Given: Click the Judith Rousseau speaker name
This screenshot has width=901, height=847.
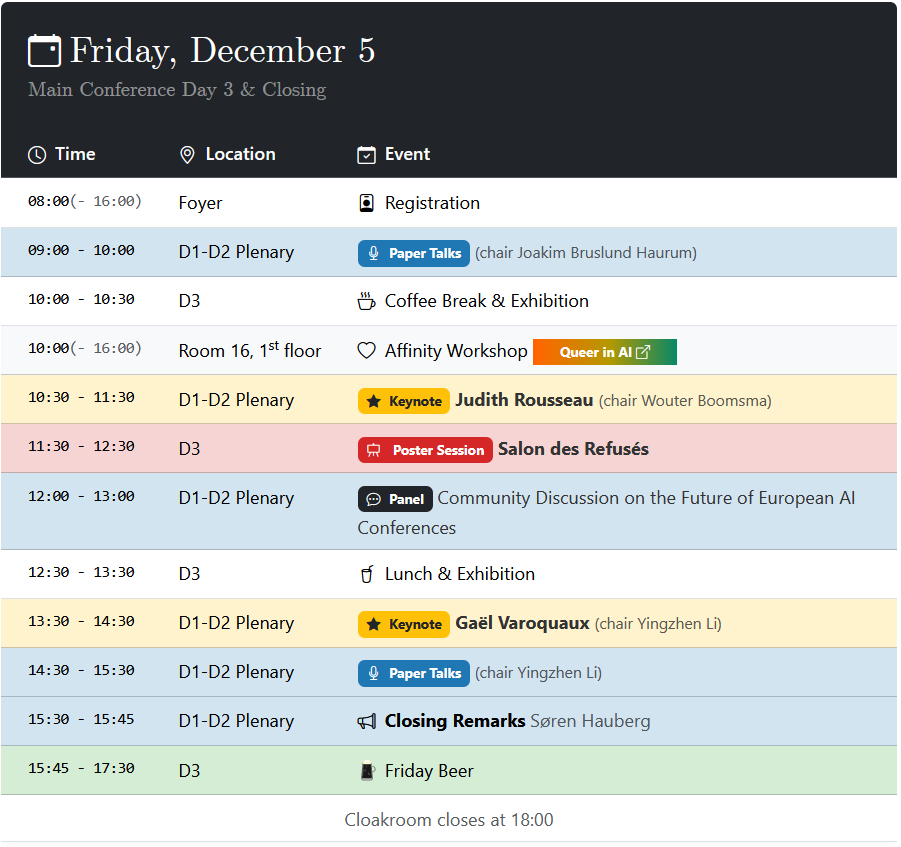Looking at the screenshot, I should point(524,400).
